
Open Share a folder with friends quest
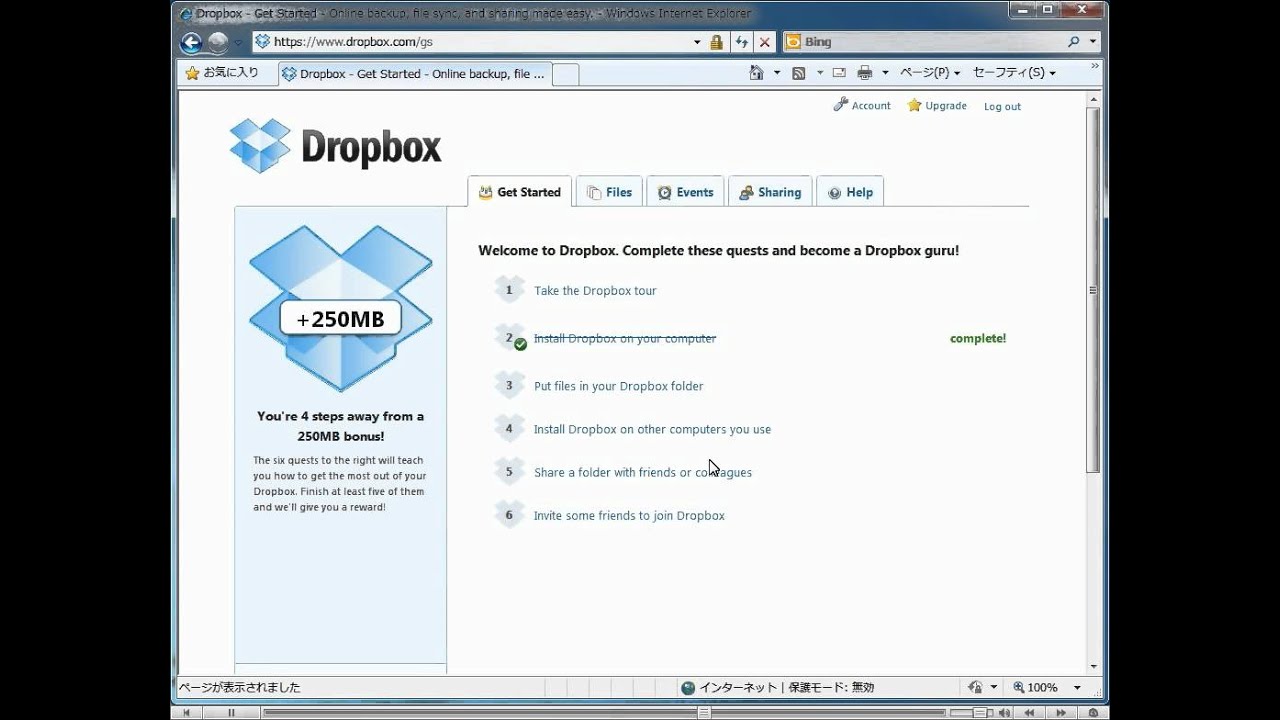(x=643, y=472)
